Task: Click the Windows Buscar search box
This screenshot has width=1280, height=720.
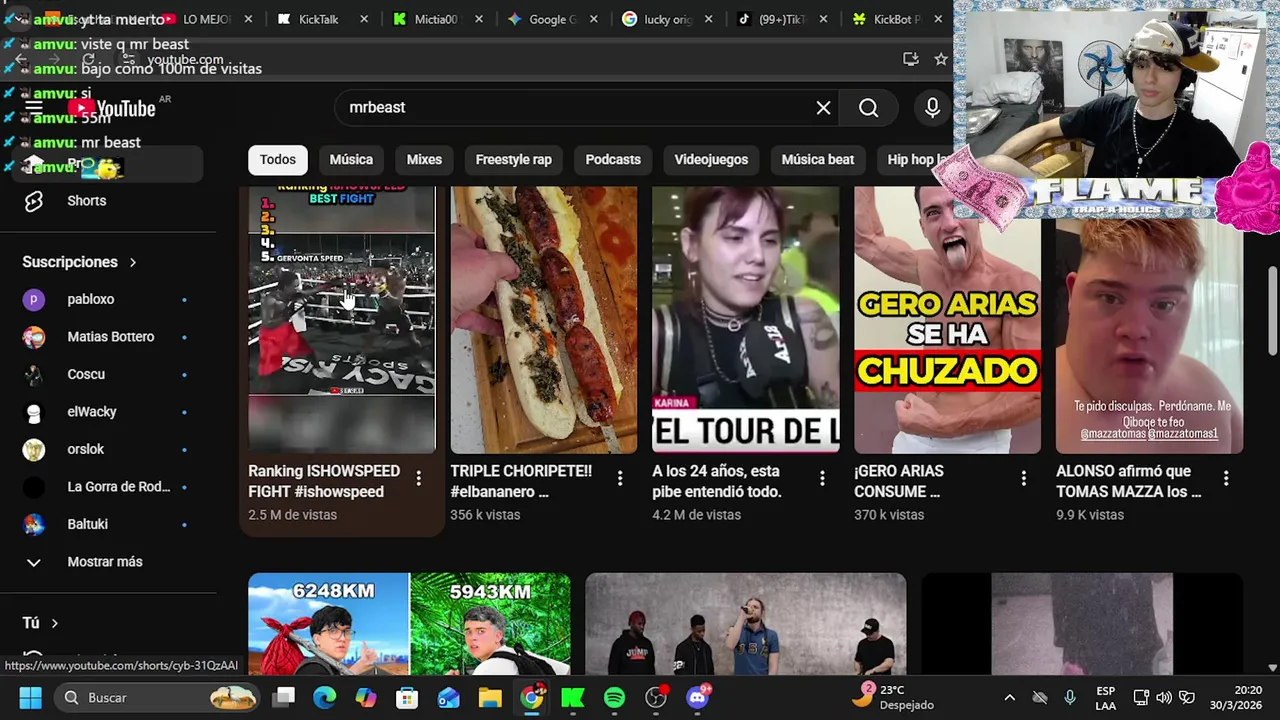Action: pyautogui.click(x=158, y=697)
